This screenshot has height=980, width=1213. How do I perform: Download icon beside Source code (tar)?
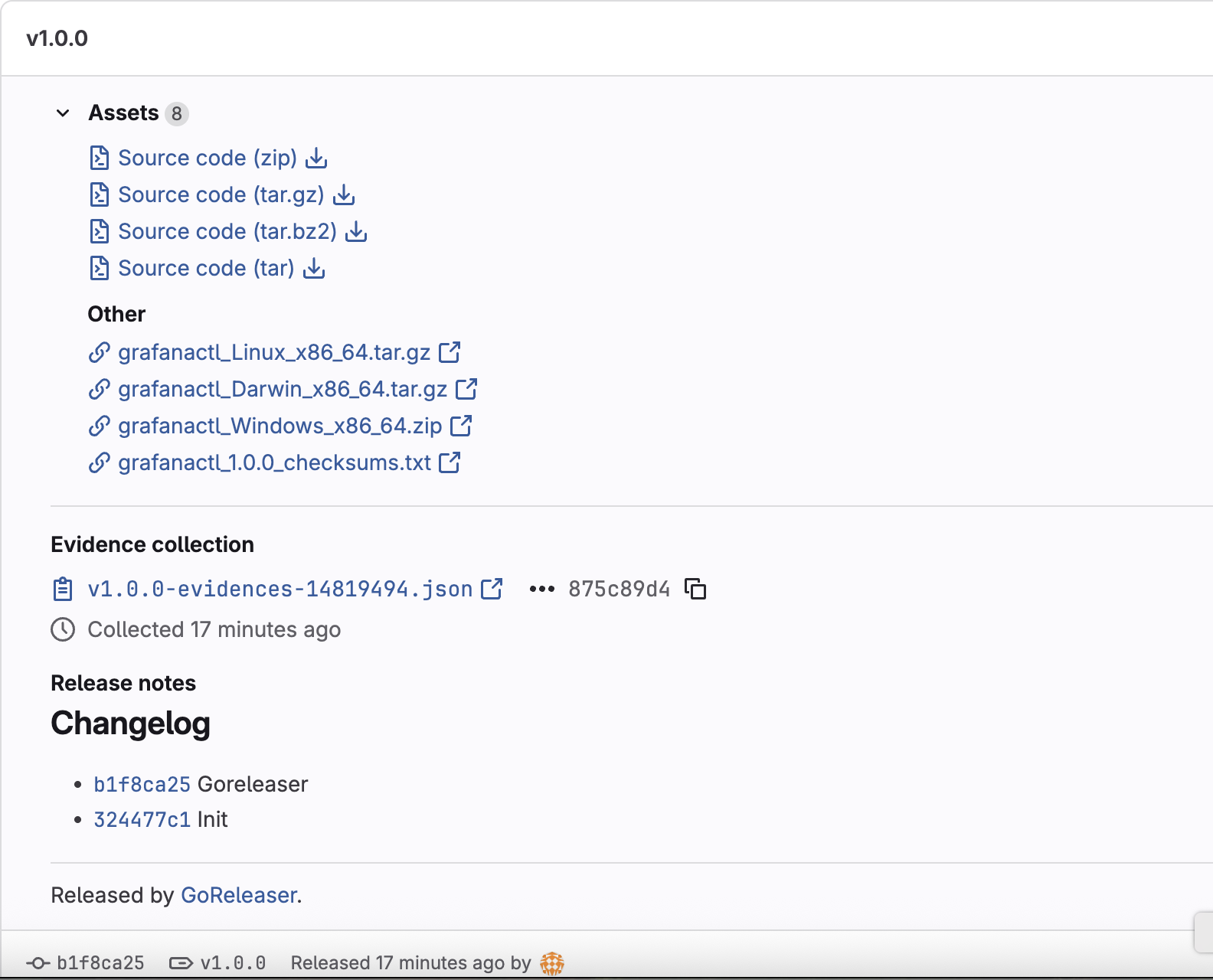[314, 269]
